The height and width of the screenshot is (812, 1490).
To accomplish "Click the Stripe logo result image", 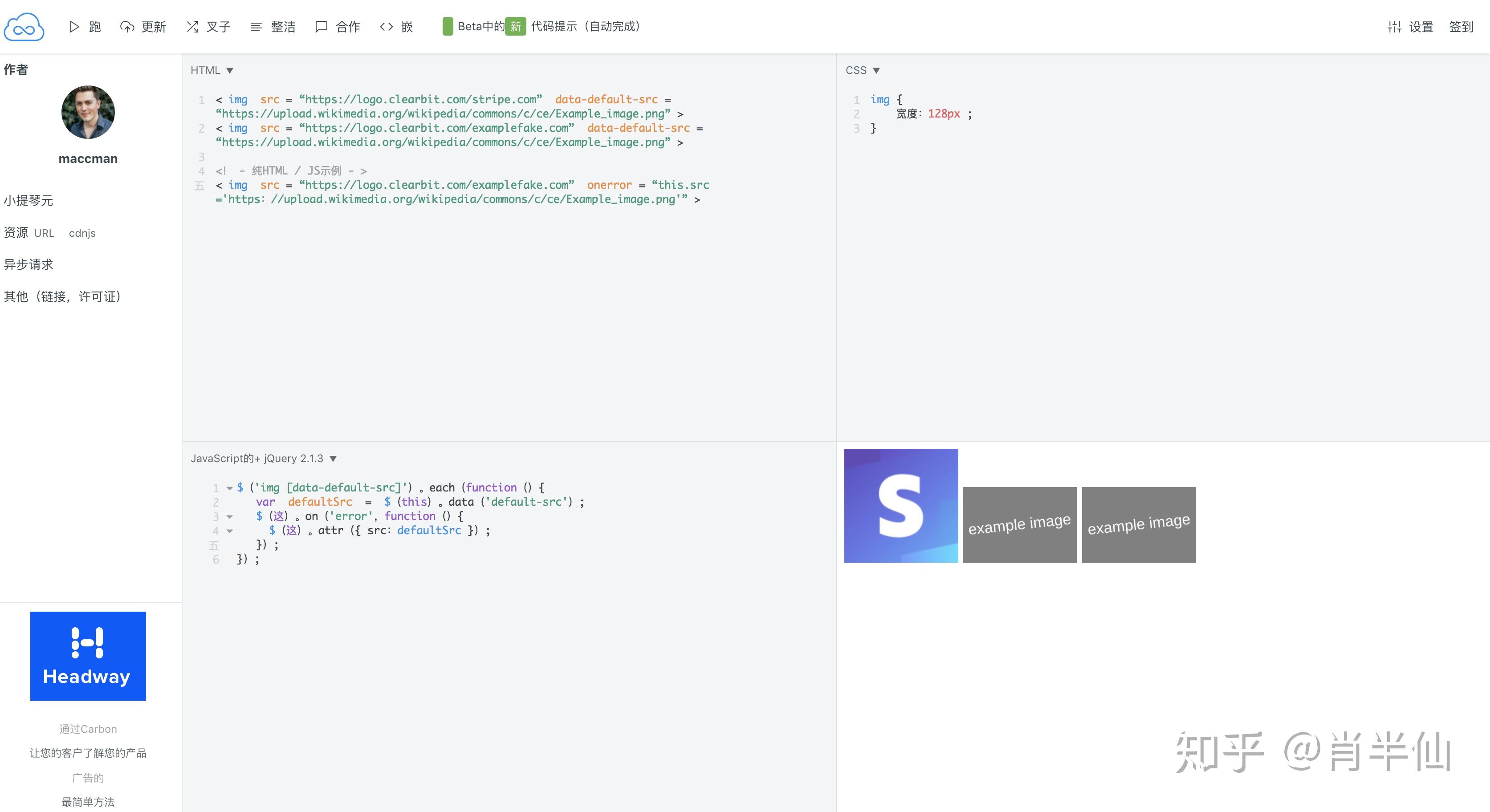I will pyautogui.click(x=900, y=505).
